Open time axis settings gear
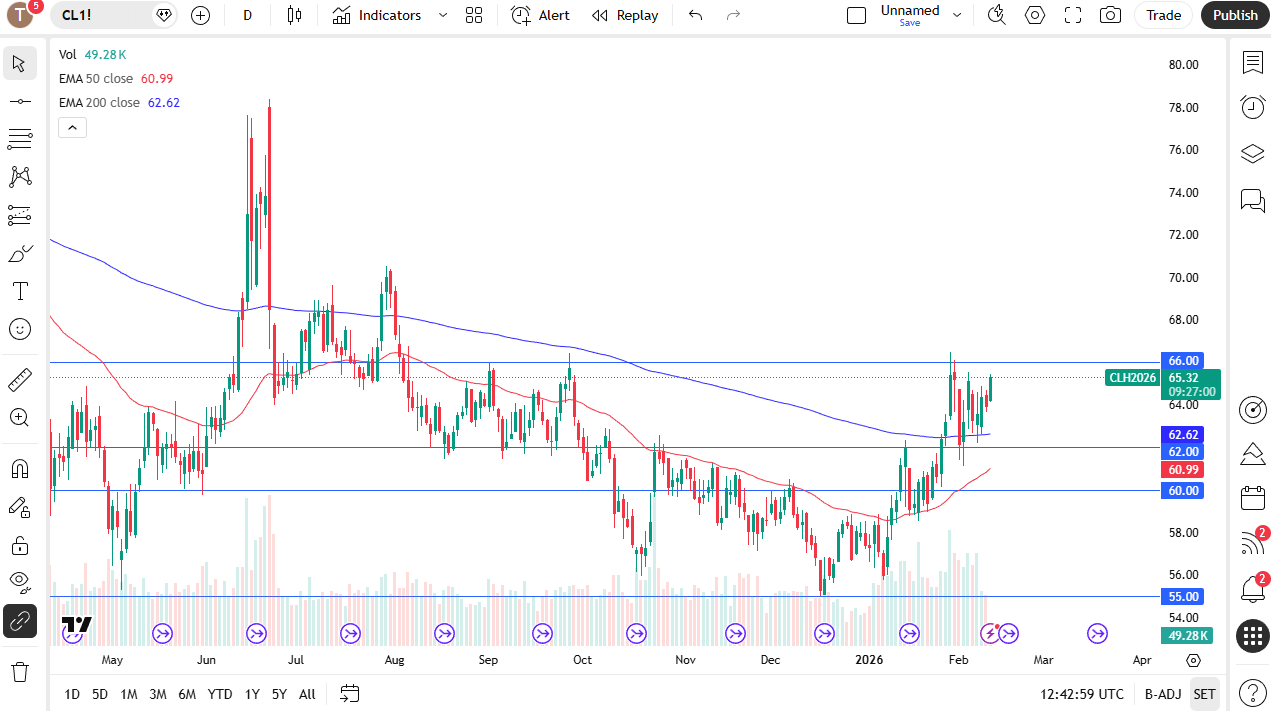Screen dimensions: 1271x711 (1193, 660)
